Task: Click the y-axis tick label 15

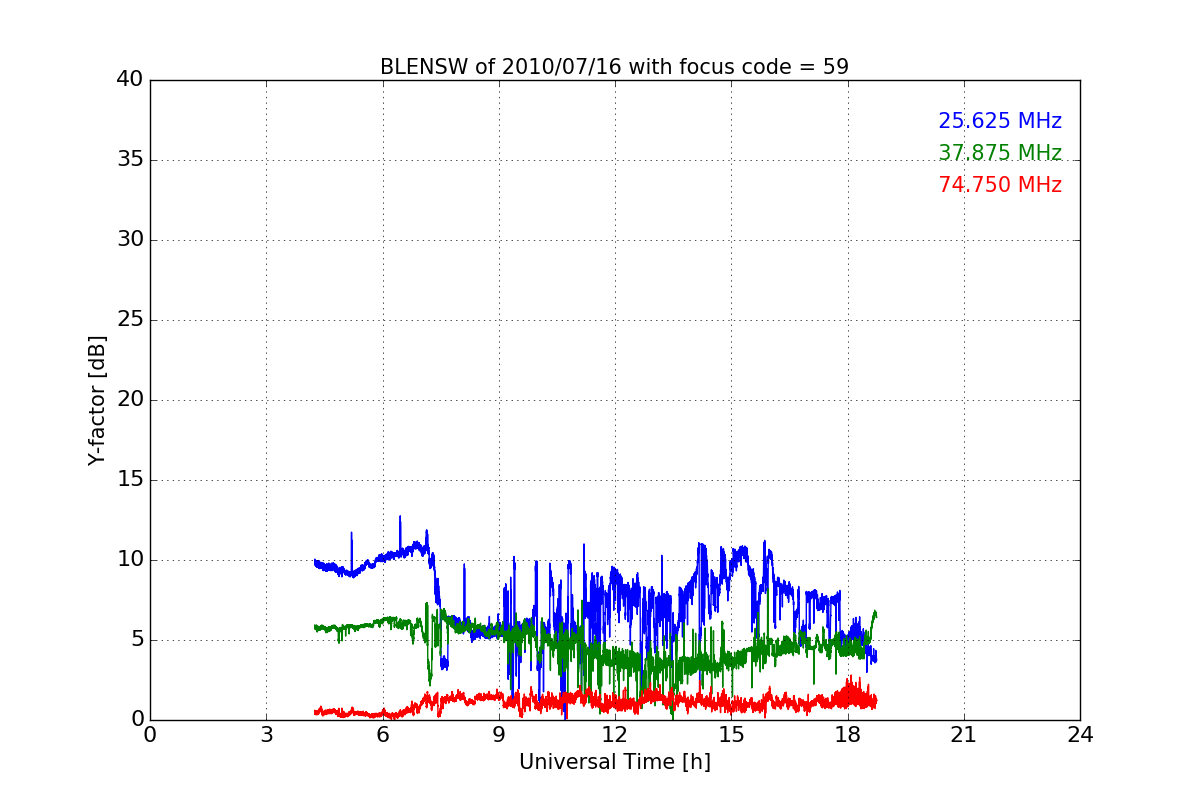Action: pos(130,480)
